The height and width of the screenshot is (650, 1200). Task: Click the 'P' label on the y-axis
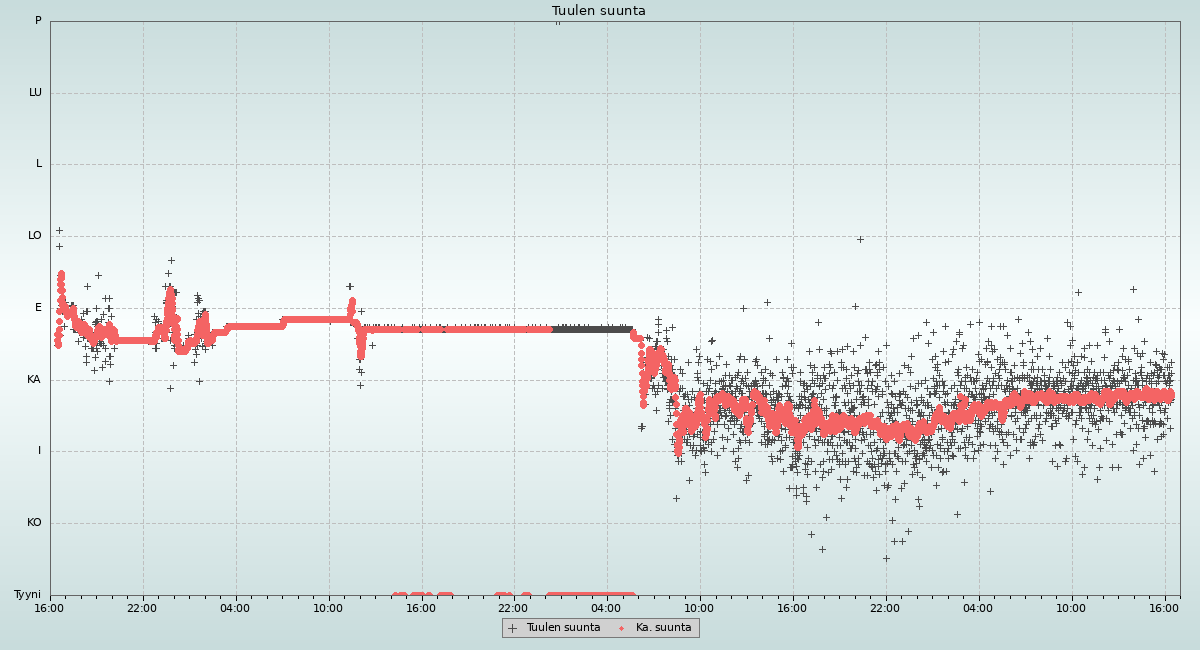coord(38,21)
